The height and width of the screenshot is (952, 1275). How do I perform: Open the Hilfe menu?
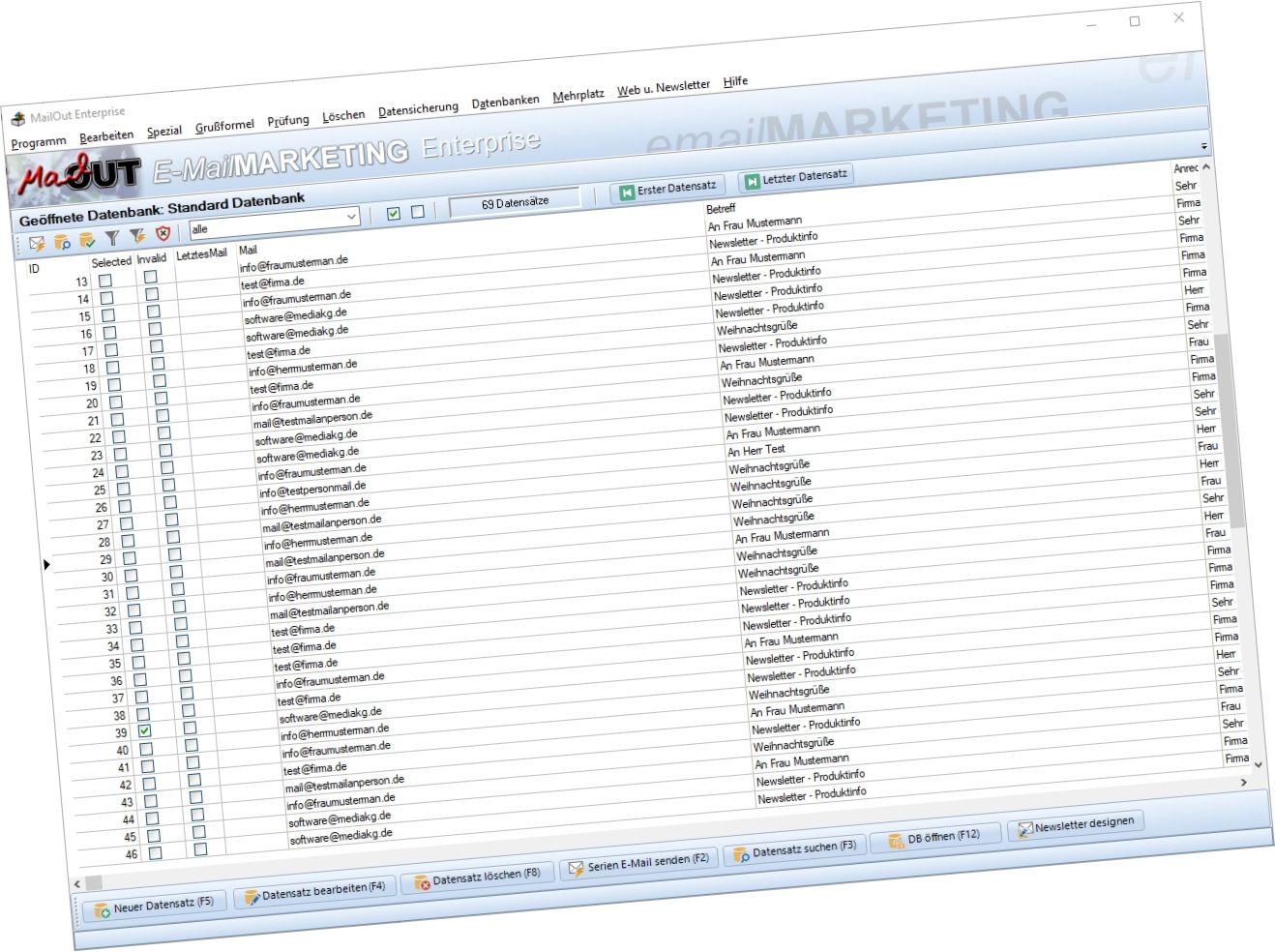(735, 81)
